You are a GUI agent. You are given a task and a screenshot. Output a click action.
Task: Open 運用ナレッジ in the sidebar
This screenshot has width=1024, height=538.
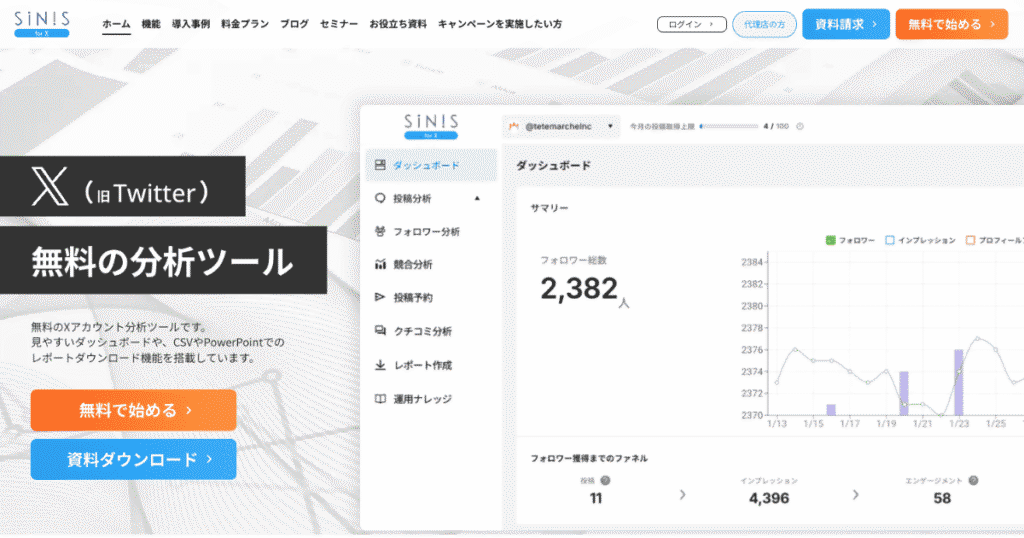click(423, 399)
